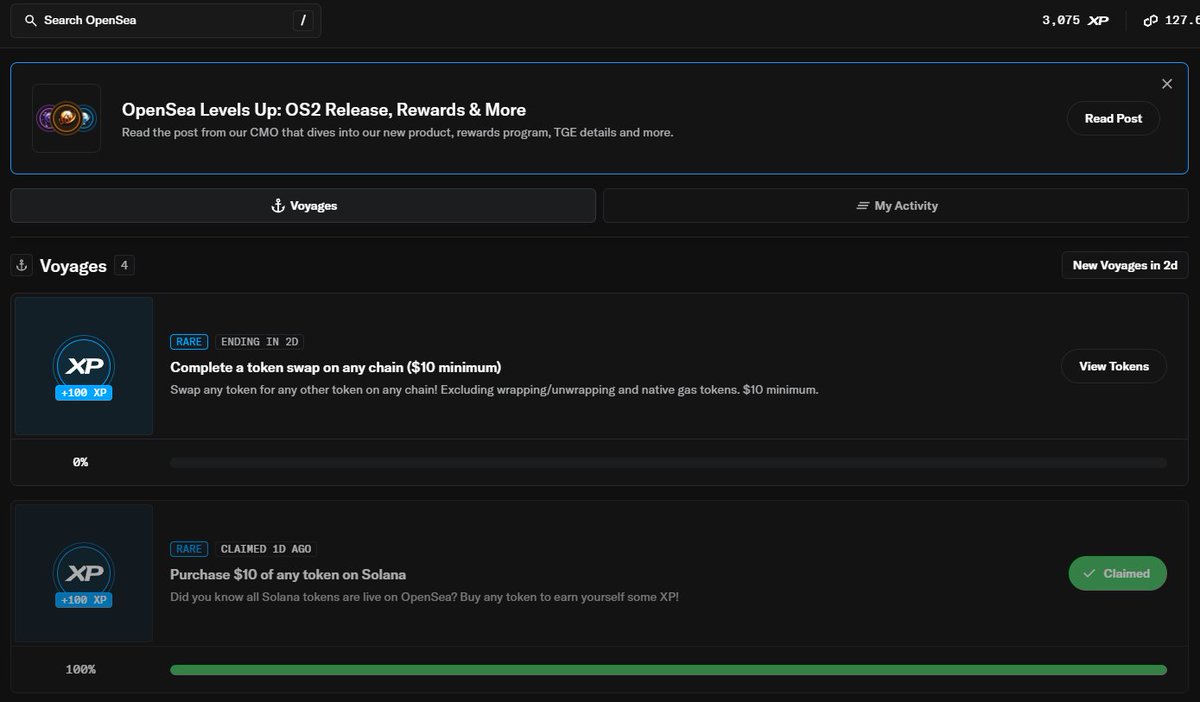Click the Solana voyage XP thumbnail
The width and height of the screenshot is (1200, 702).
click(x=84, y=573)
